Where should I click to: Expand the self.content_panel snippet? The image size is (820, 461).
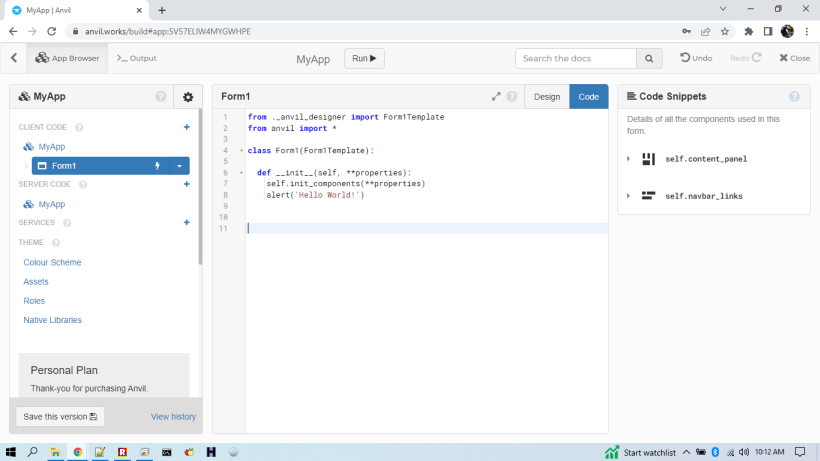pyautogui.click(x=628, y=159)
